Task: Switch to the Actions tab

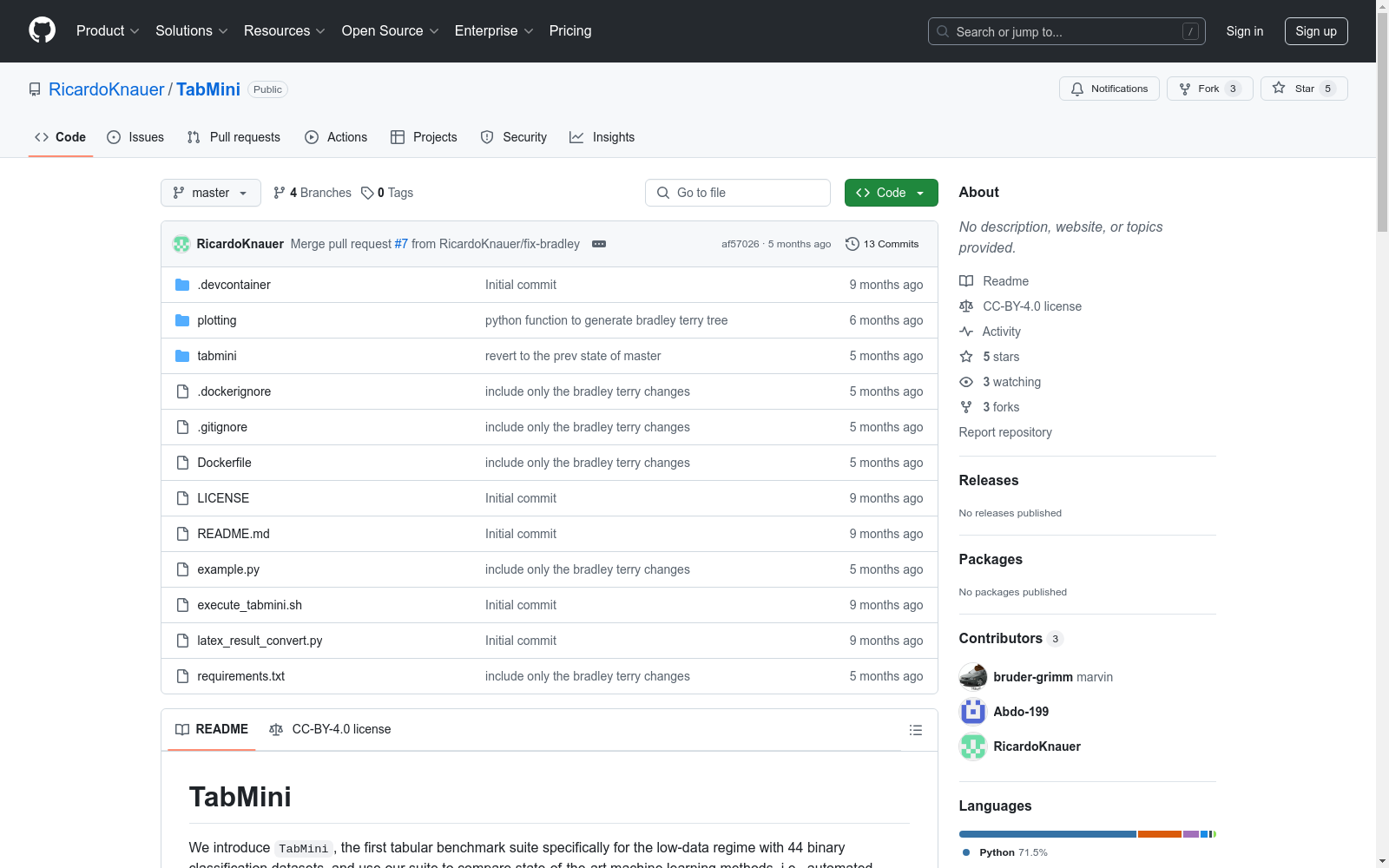Action: pos(336,137)
